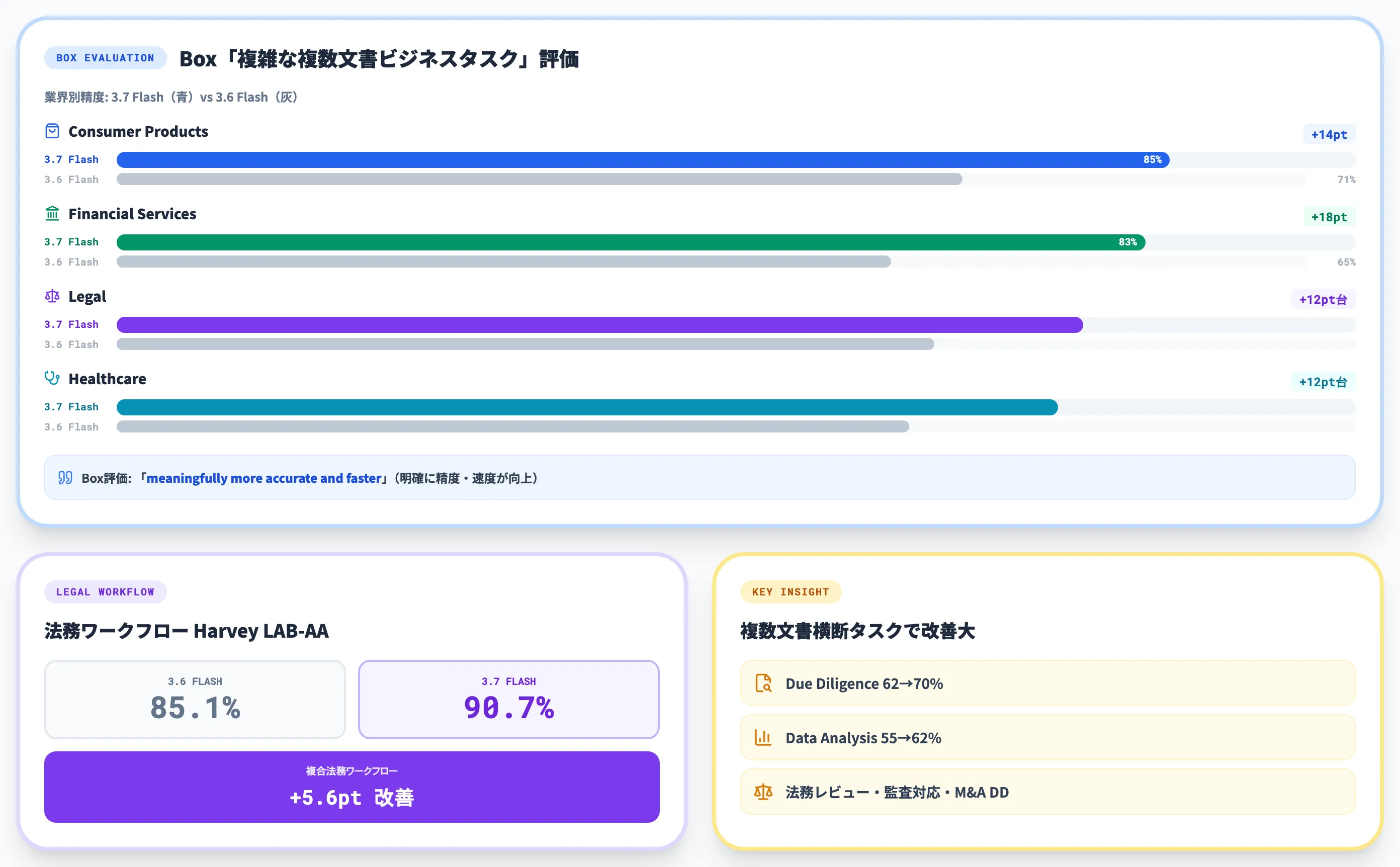Click the teal Healthcare 3.7 Flash bar
1400x867 pixels.
(x=587, y=407)
